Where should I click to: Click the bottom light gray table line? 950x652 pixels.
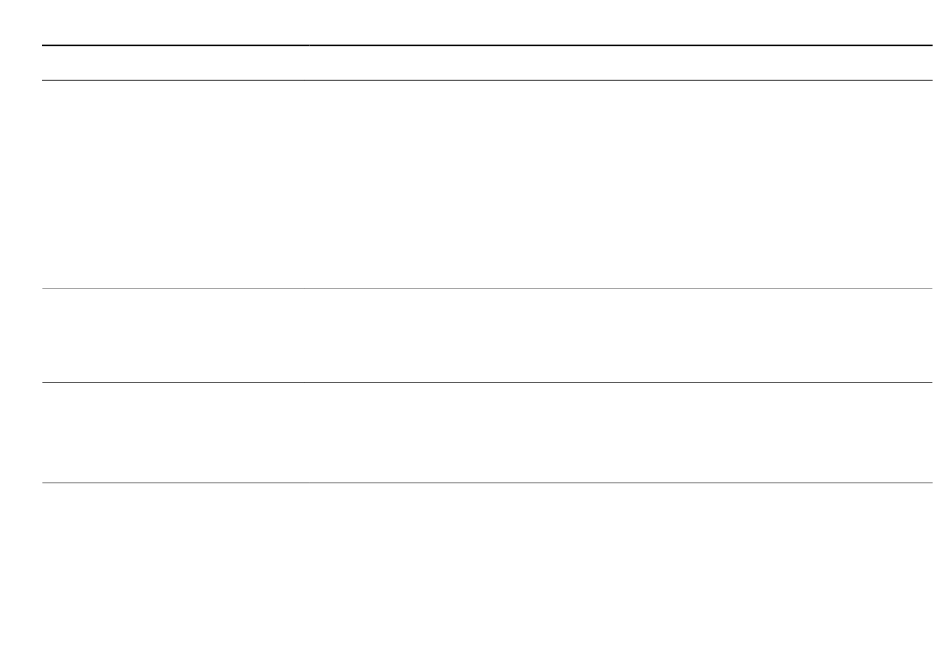[487, 483]
